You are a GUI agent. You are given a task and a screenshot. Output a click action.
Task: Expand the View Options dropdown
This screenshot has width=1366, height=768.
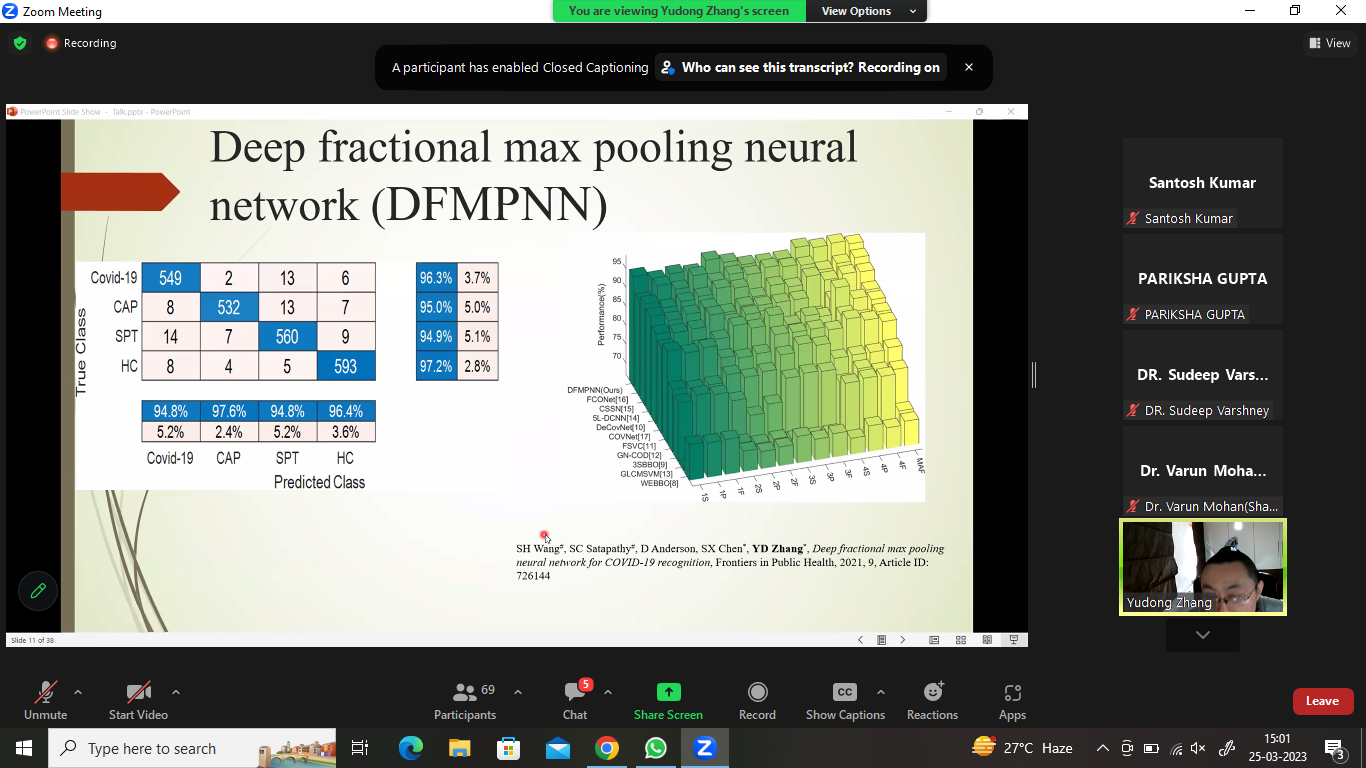point(868,11)
